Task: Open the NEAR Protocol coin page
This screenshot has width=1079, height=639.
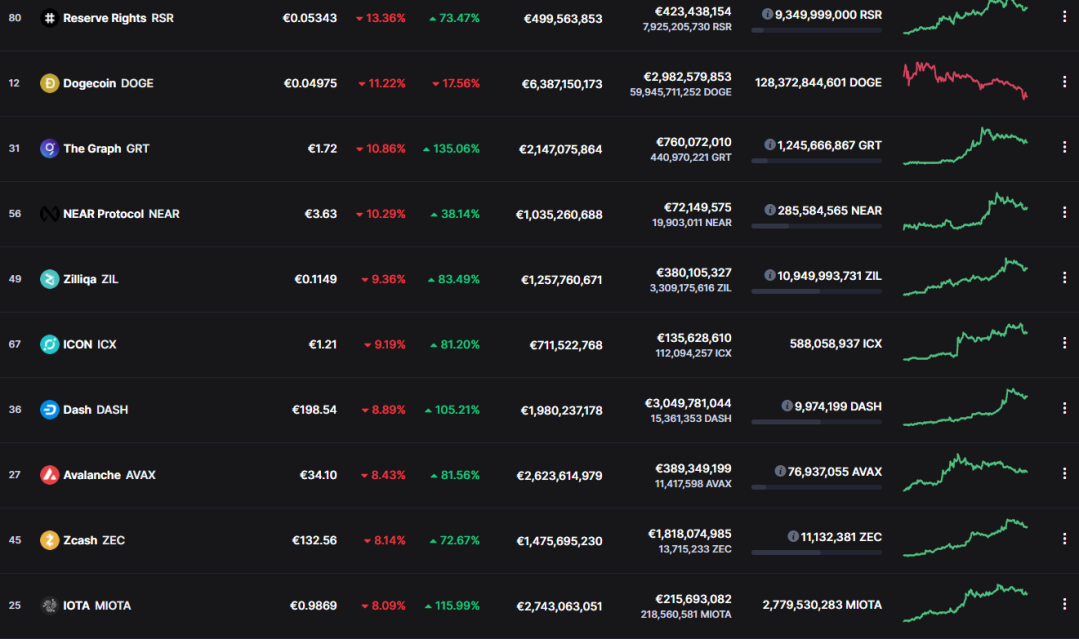Action: 121,214
